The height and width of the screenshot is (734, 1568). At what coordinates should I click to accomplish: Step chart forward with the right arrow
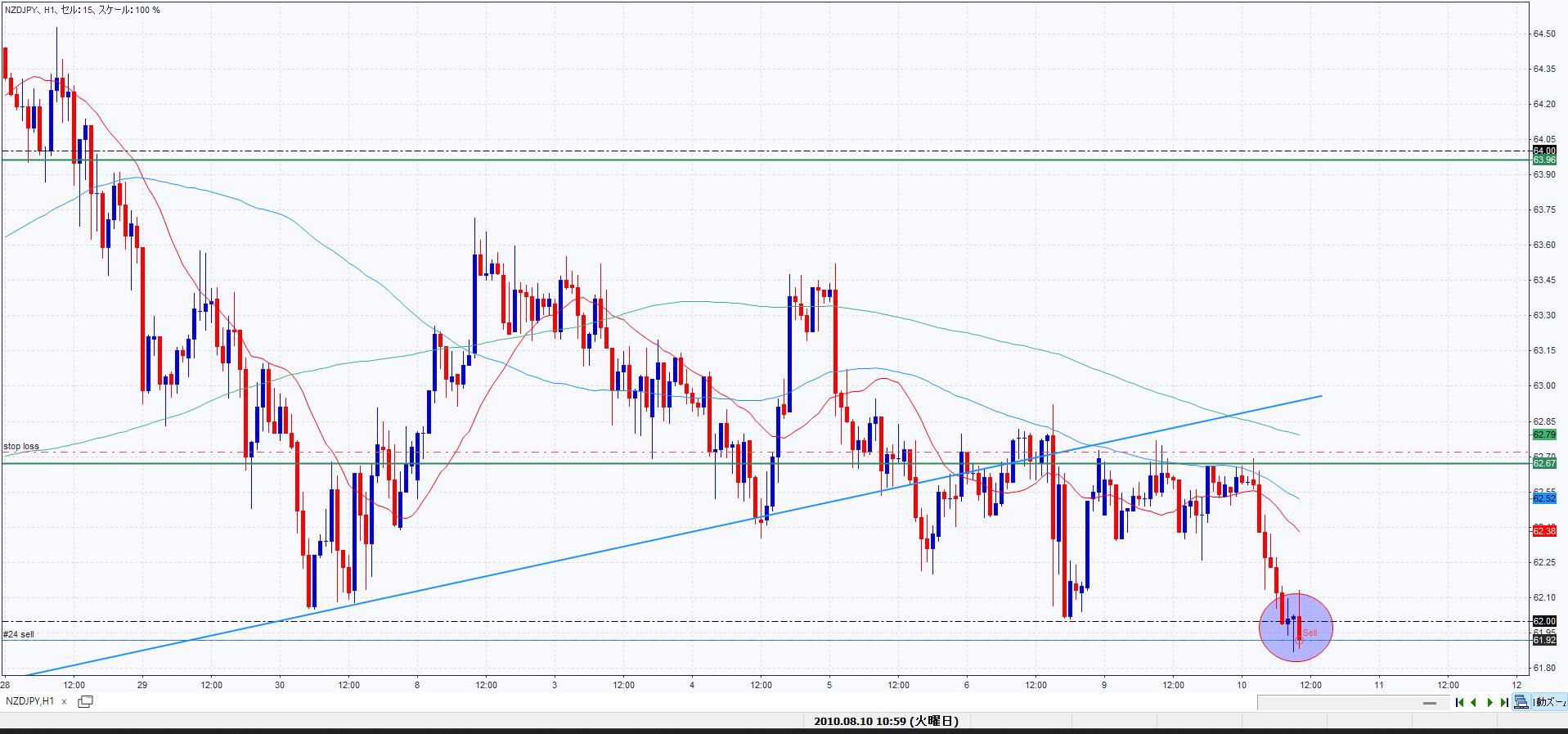pos(1489,702)
